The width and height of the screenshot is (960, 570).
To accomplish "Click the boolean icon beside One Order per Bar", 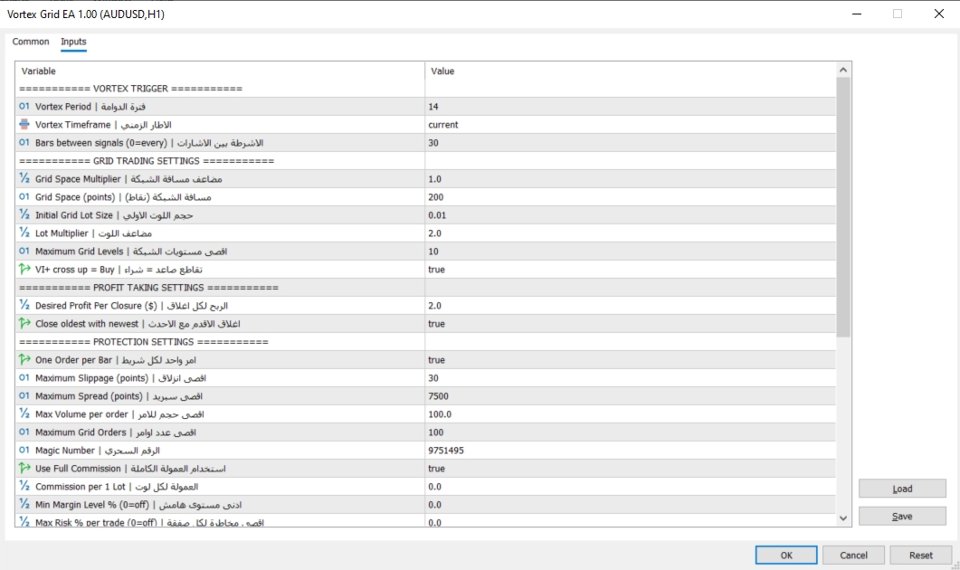I will (x=24, y=360).
